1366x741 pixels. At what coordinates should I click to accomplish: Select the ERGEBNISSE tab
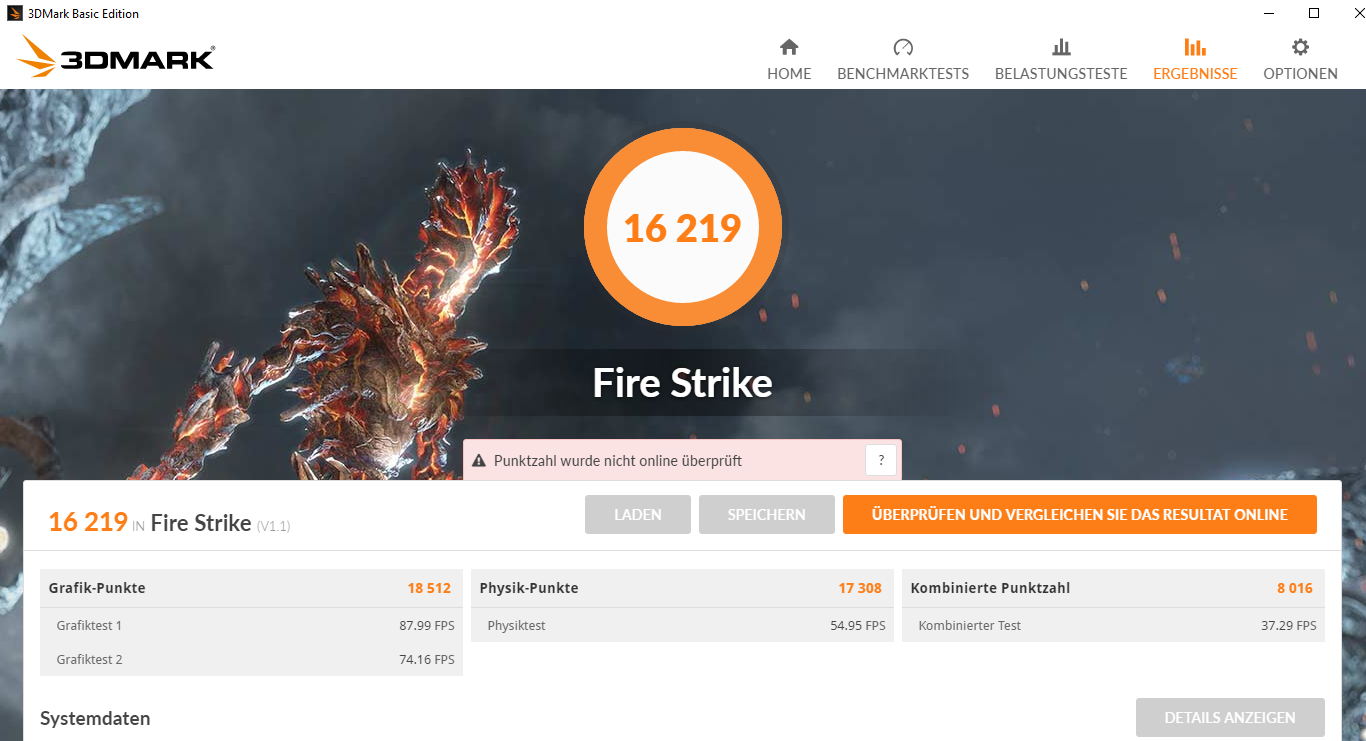[1195, 60]
